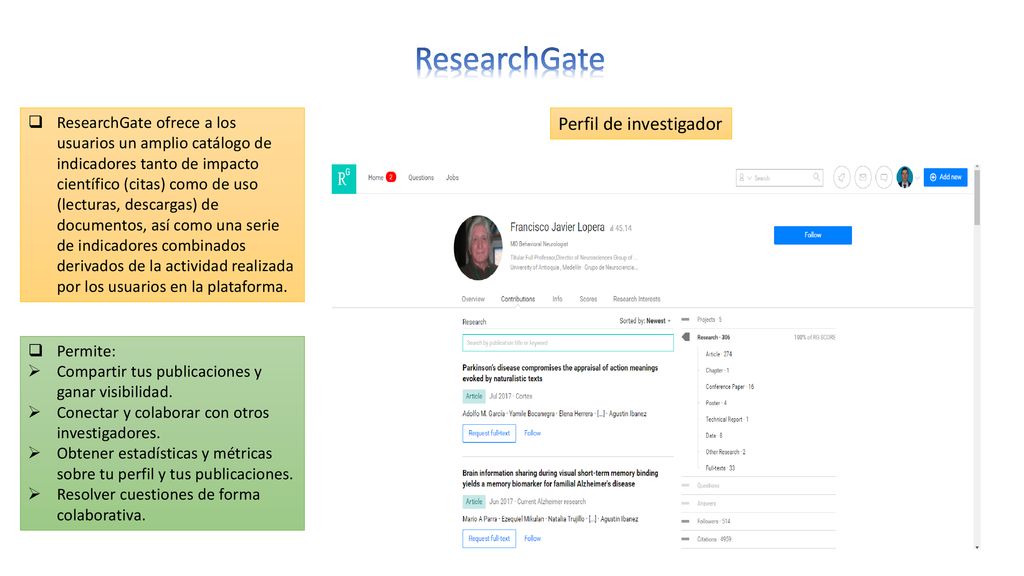
Task: Open Projects in the contributions sidebar
Action: coord(709,319)
